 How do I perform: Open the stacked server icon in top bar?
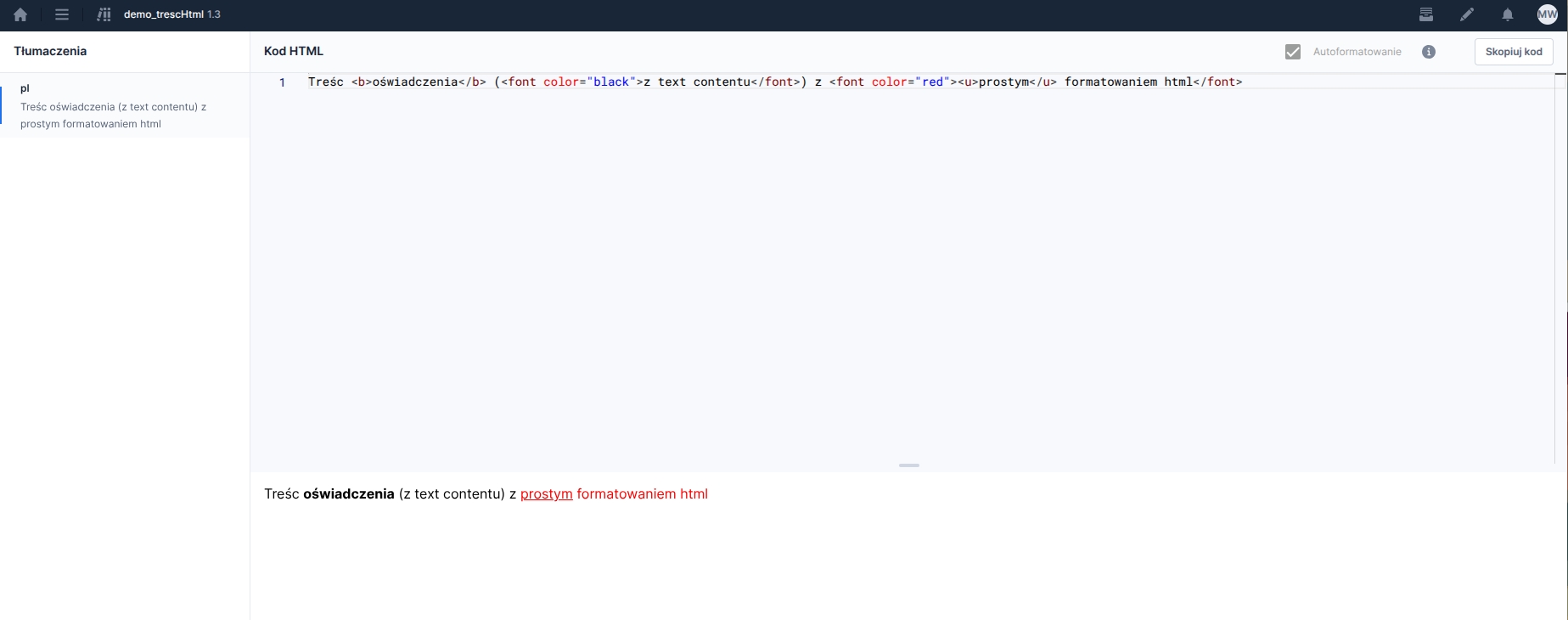coord(1426,14)
